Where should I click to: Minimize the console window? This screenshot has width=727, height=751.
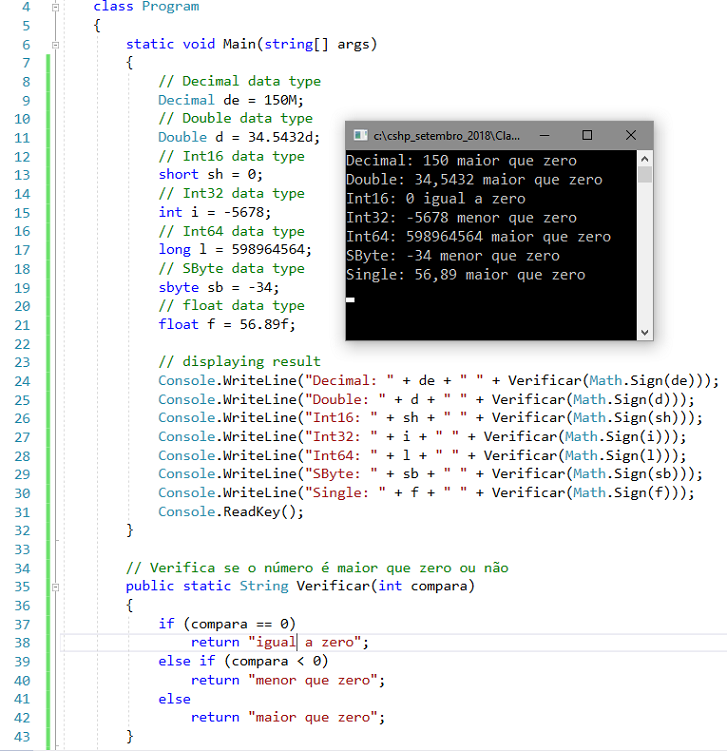pos(545,136)
